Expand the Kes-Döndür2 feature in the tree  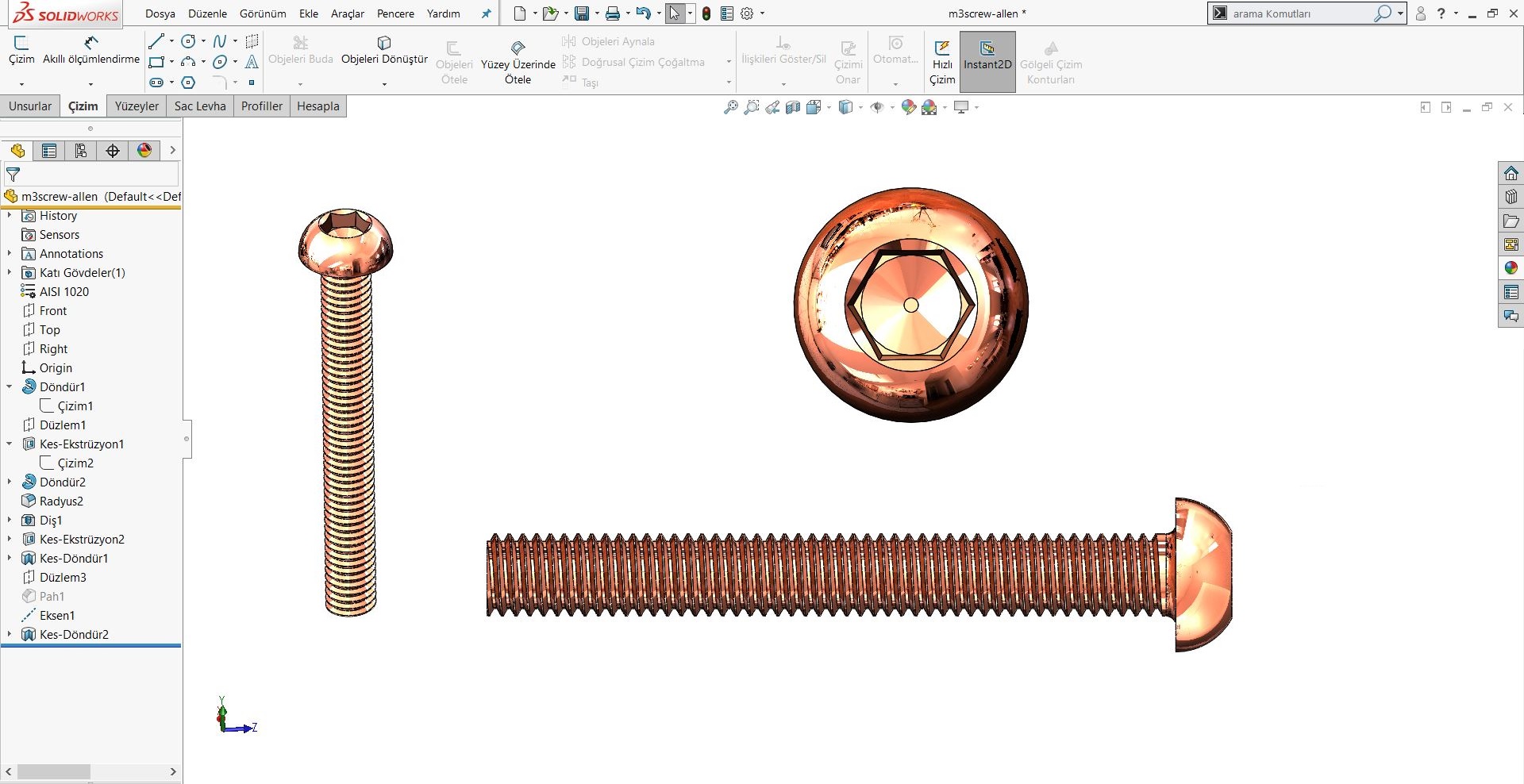pyautogui.click(x=10, y=634)
